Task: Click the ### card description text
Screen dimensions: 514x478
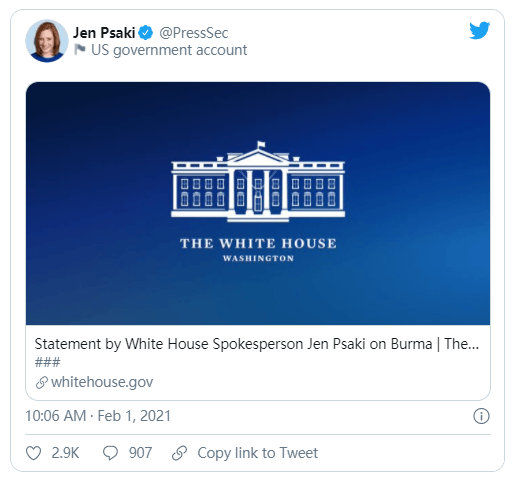Action: 48,362
